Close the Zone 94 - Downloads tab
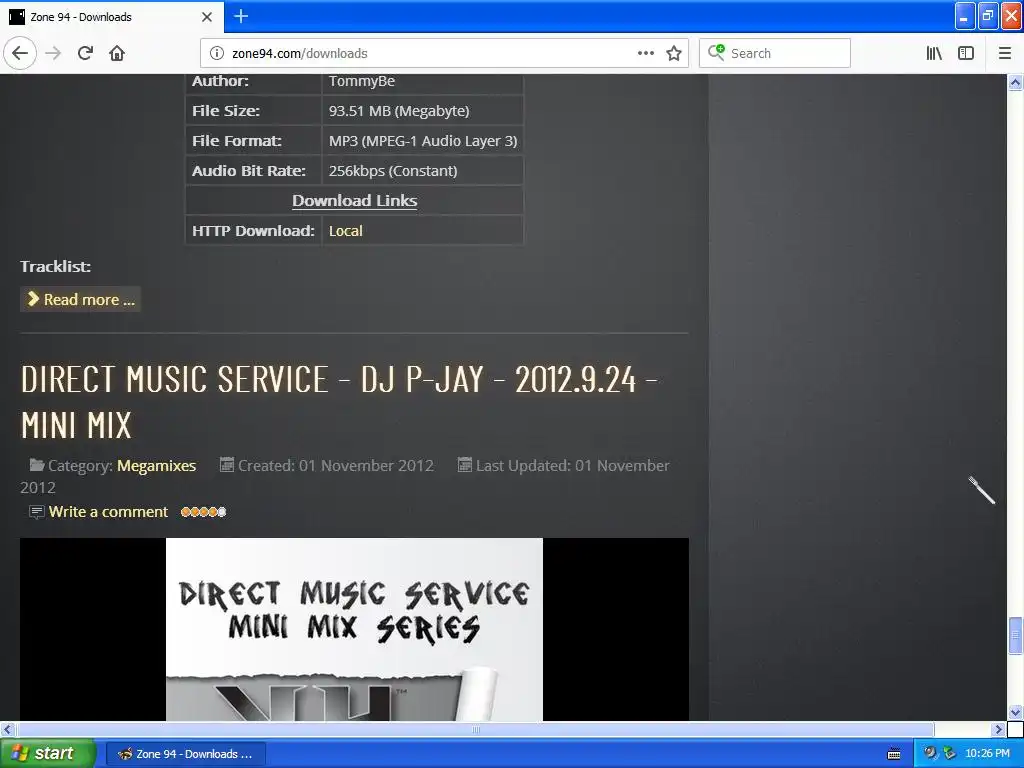This screenshot has width=1024, height=768. [x=207, y=17]
